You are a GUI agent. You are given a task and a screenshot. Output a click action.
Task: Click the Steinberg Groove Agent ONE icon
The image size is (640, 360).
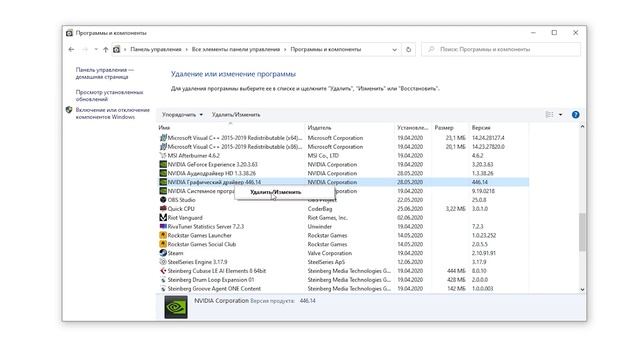[163, 289]
